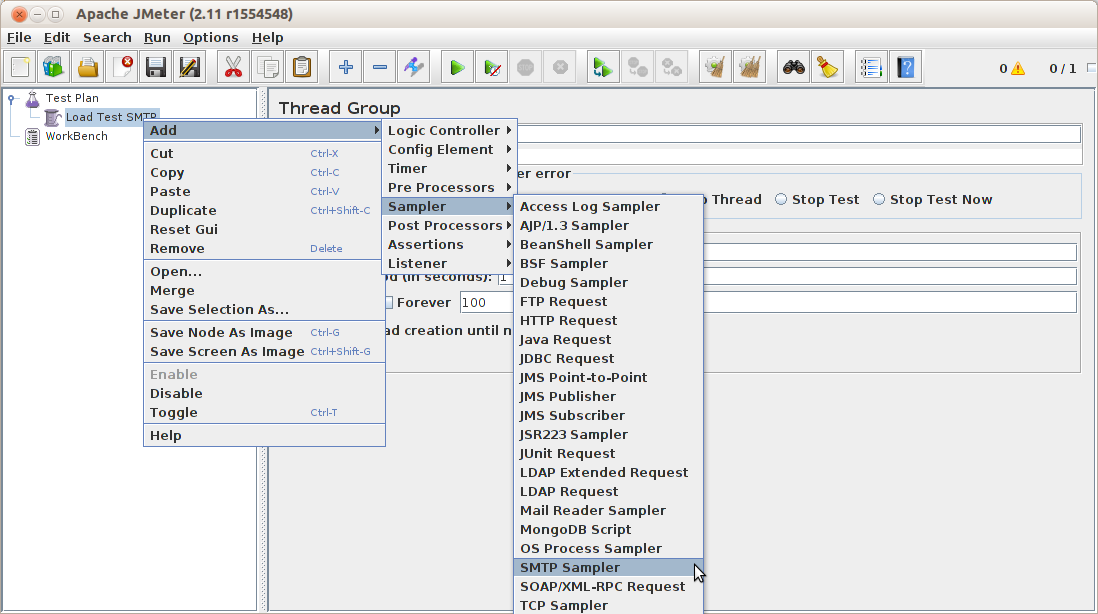Click the Copy toolbar icon
The image size is (1098, 614).
267,68
